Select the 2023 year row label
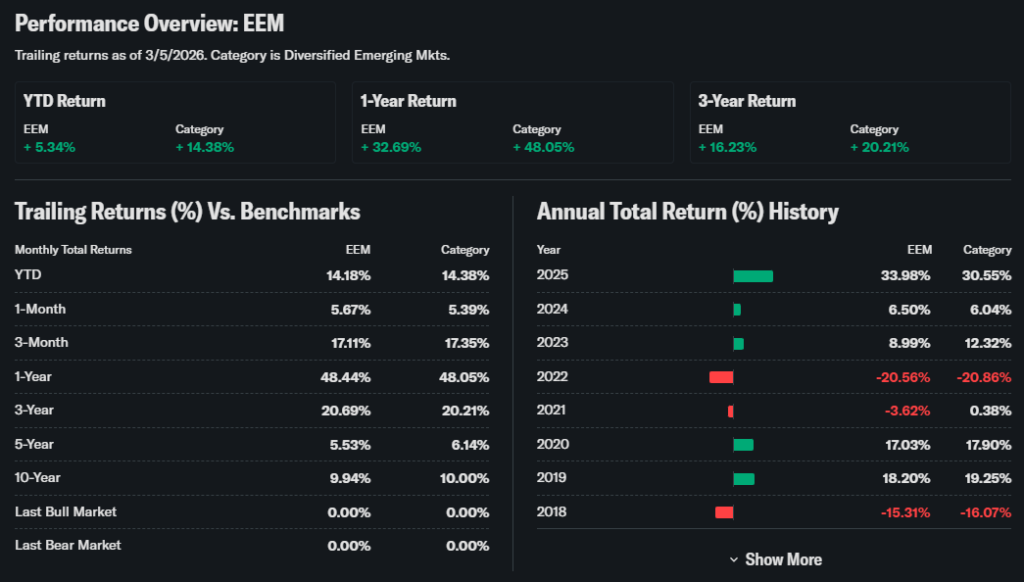Screen dimensions: 1024x582 coord(552,343)
